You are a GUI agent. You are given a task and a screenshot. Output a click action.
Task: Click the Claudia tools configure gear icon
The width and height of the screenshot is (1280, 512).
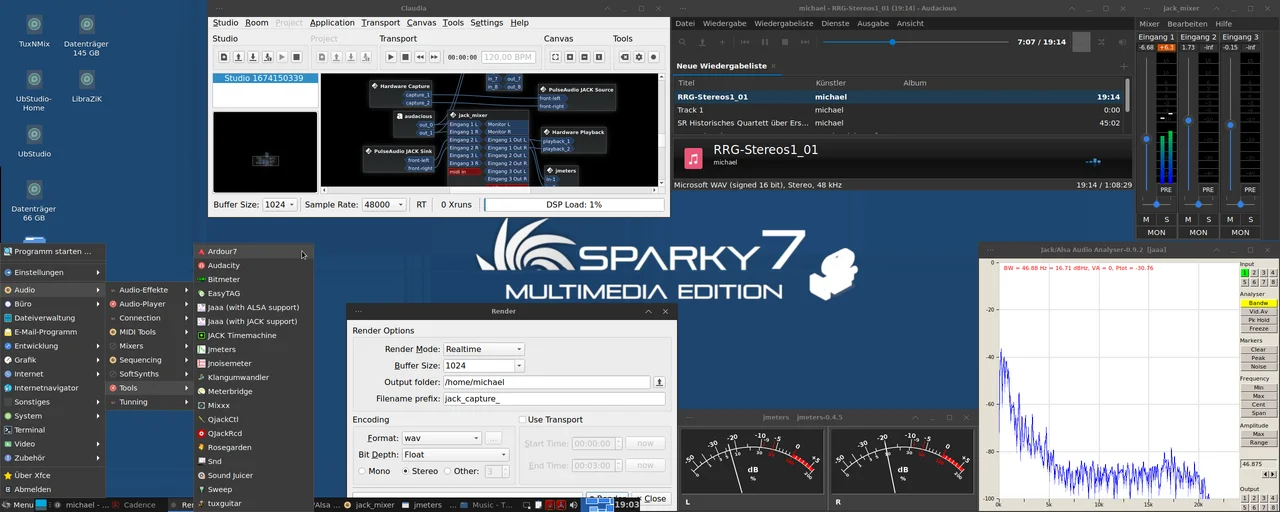pos(639,58)
